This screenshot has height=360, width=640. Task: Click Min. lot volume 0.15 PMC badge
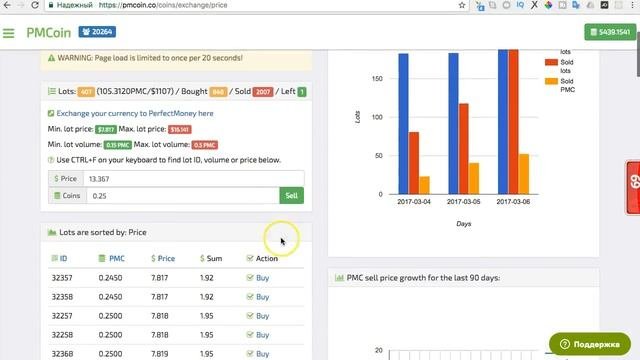118,145
